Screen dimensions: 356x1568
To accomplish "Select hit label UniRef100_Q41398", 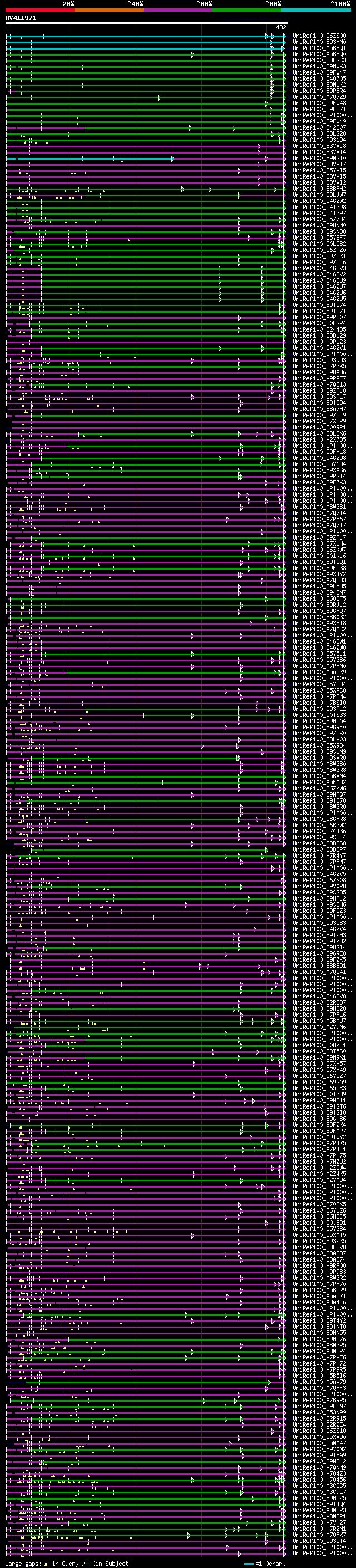I will 319,207.
